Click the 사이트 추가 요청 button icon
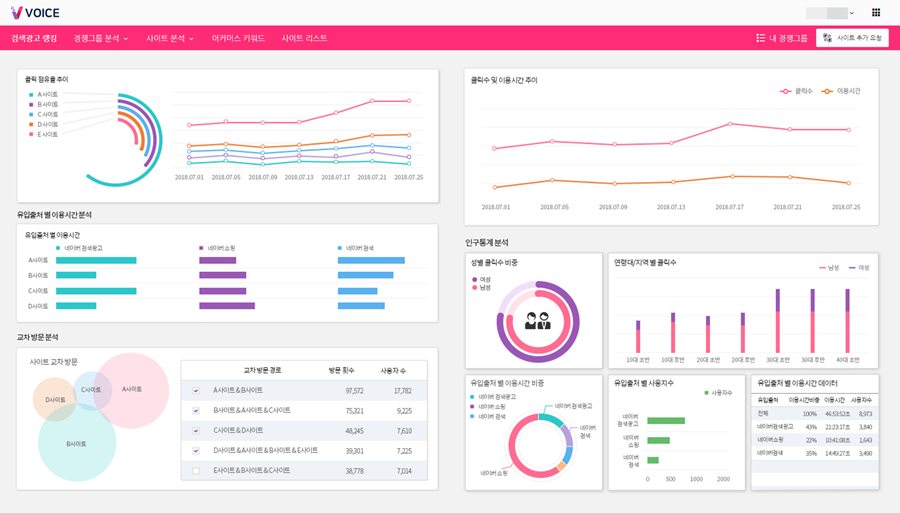900x513 pixels. pyautogui.click(x=827, y=38)
